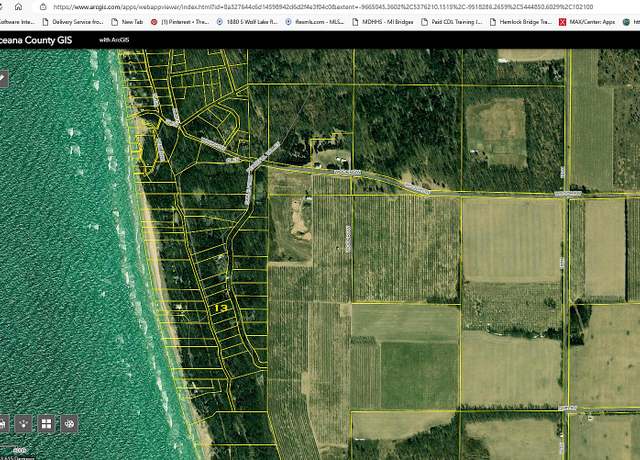This screenshot has height=460, width=640.
Task: Click the red X MAXCenter favicon
Action: [562, 22]
